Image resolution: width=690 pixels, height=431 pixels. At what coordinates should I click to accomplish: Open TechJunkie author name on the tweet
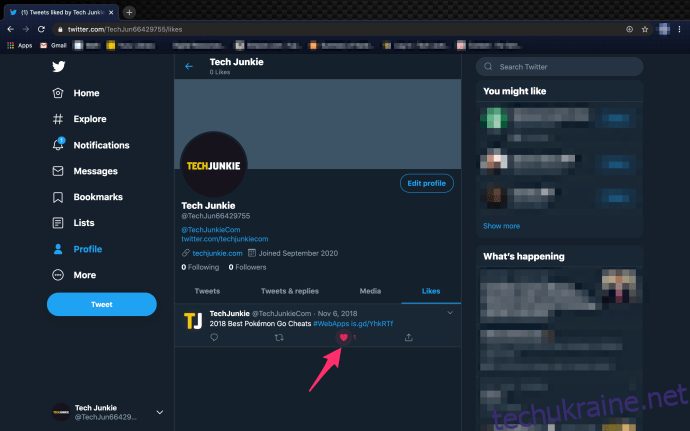pyautogui.click(x=229, y=313)
